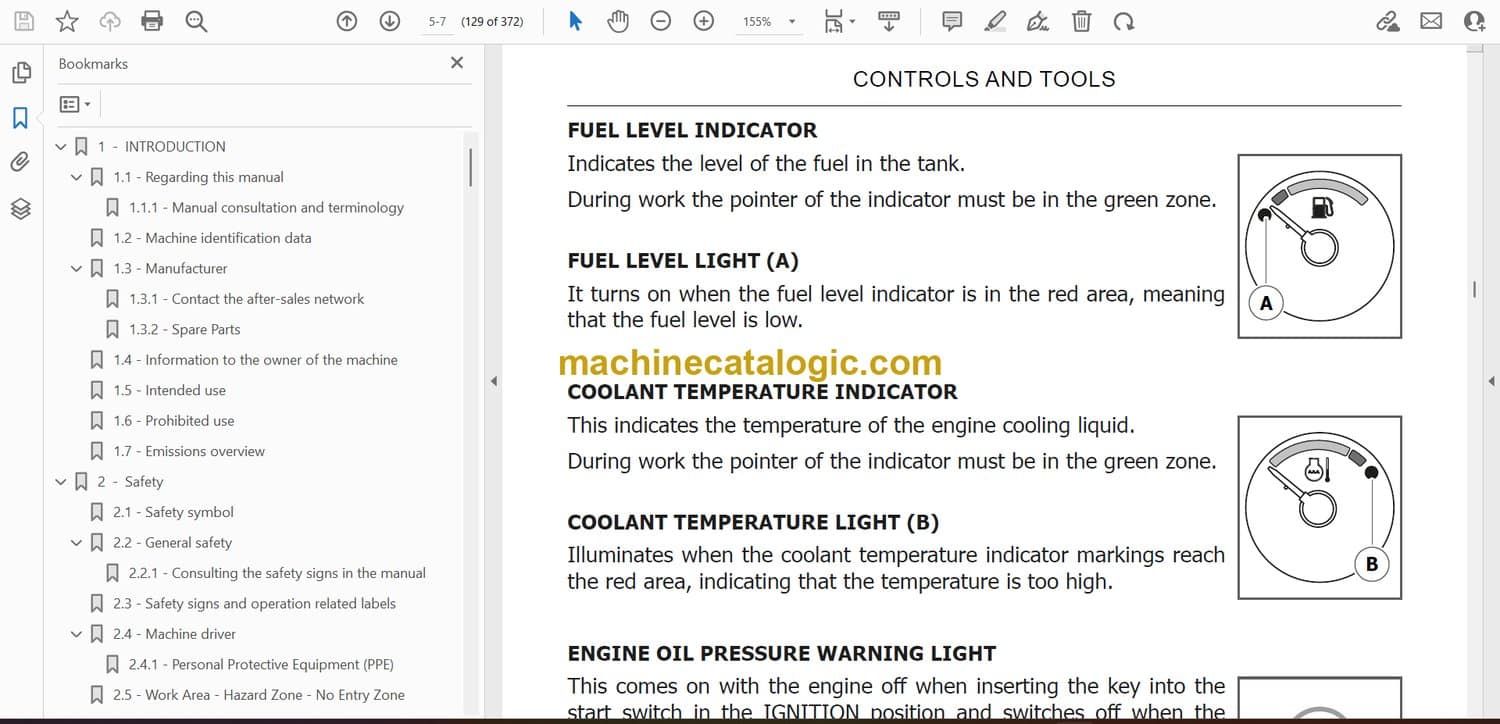Open the Page Thumbnails panel
The image size is (1500, 724).
21,73
